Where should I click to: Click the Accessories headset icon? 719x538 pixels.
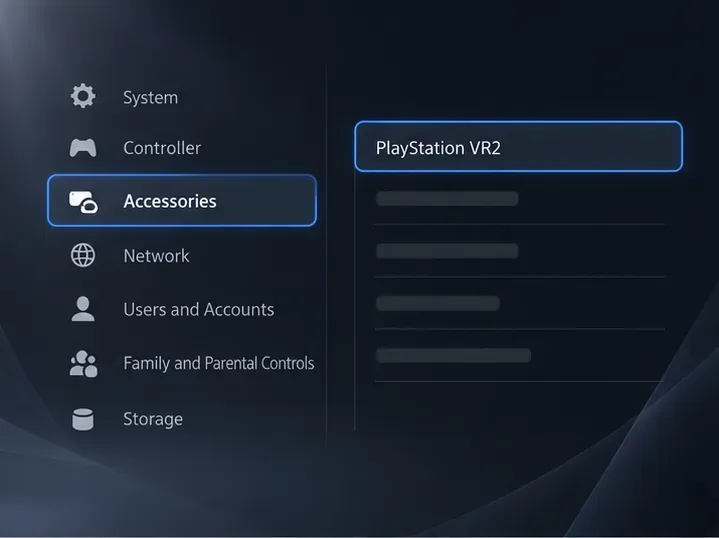point(83,202)
